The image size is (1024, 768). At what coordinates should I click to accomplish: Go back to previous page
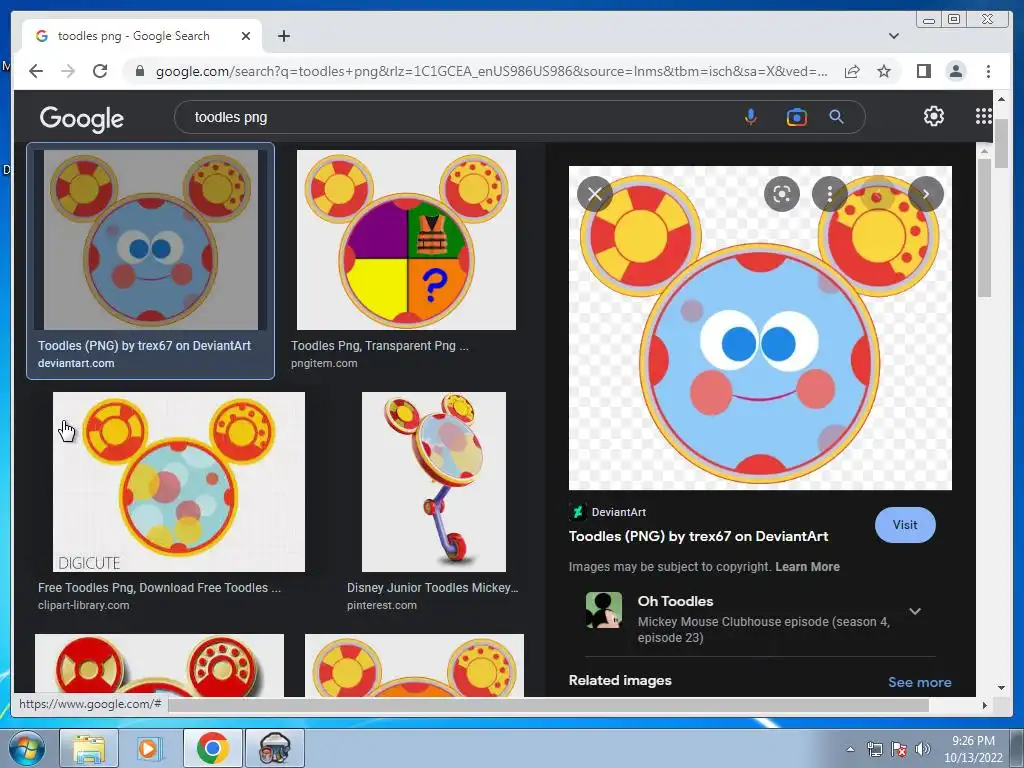(36, 71)
